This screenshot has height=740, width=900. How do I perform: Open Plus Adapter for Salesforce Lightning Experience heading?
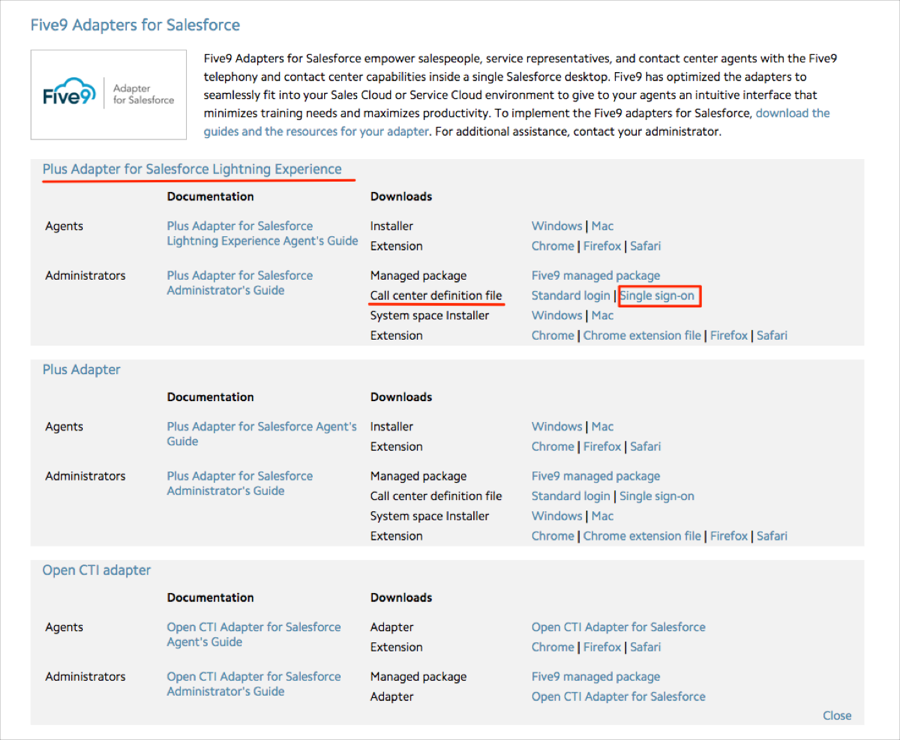point(192,170)
